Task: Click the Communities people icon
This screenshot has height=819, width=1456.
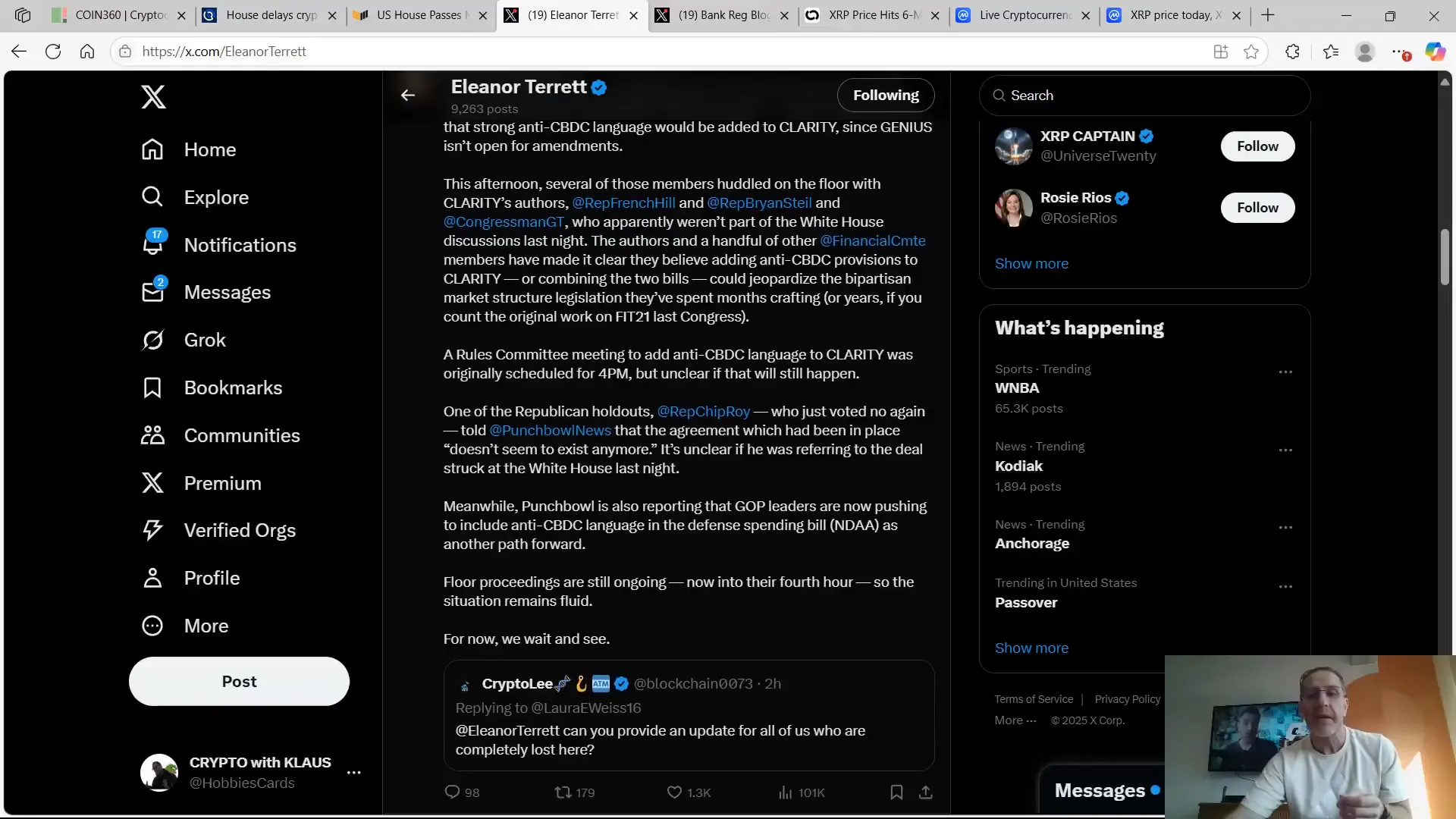Action: [x=152, y=435]
